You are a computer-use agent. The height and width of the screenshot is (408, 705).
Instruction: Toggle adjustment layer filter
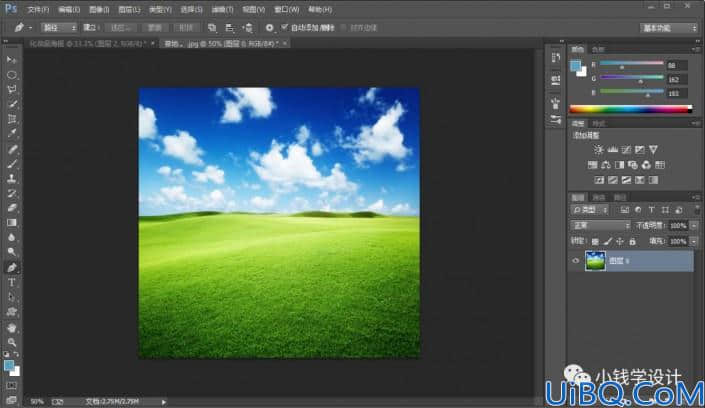pos(638,210)
